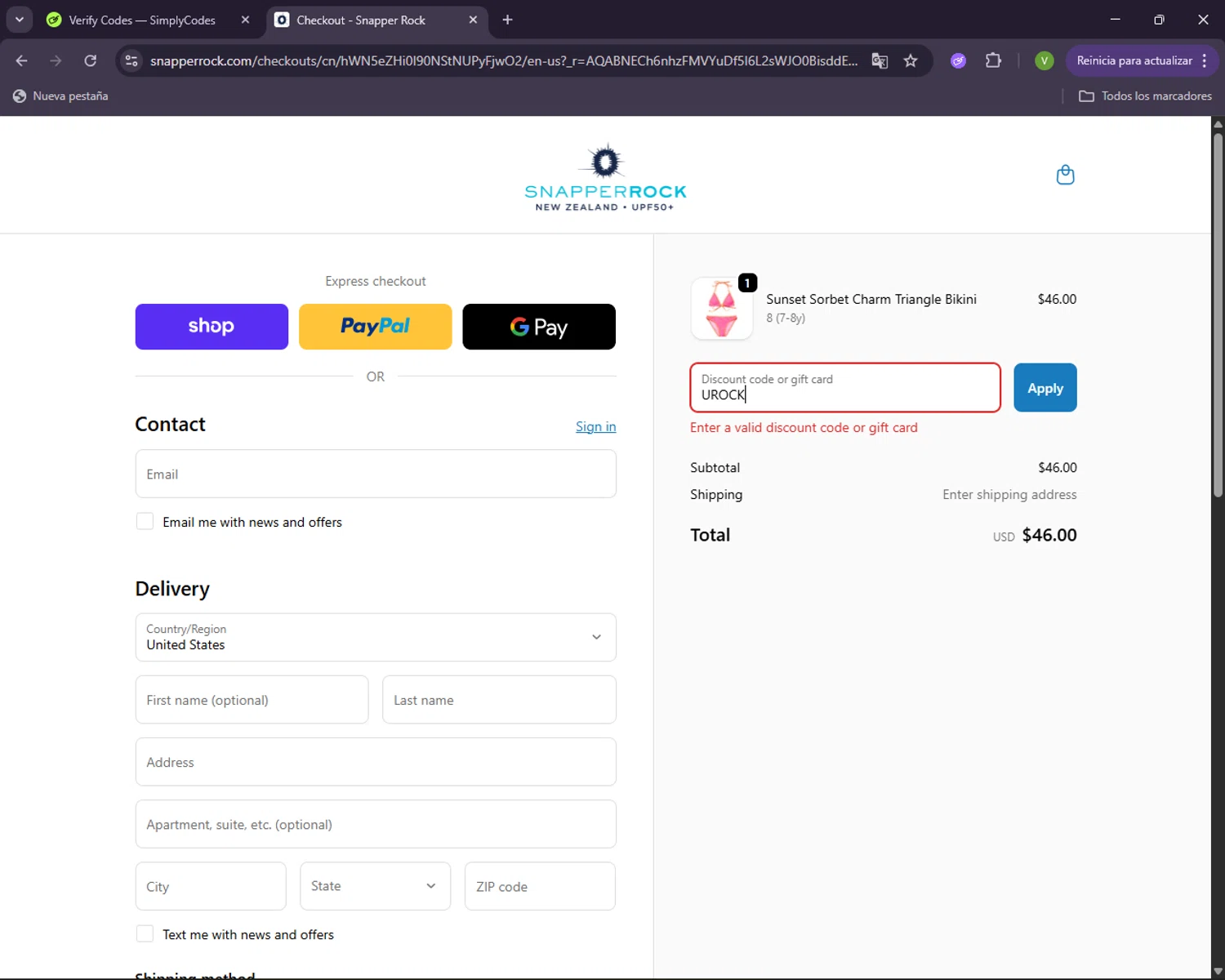Click the Address field
Viewport: 1225px width, 980px height.
pyautogui.click(x=376, y=762)
